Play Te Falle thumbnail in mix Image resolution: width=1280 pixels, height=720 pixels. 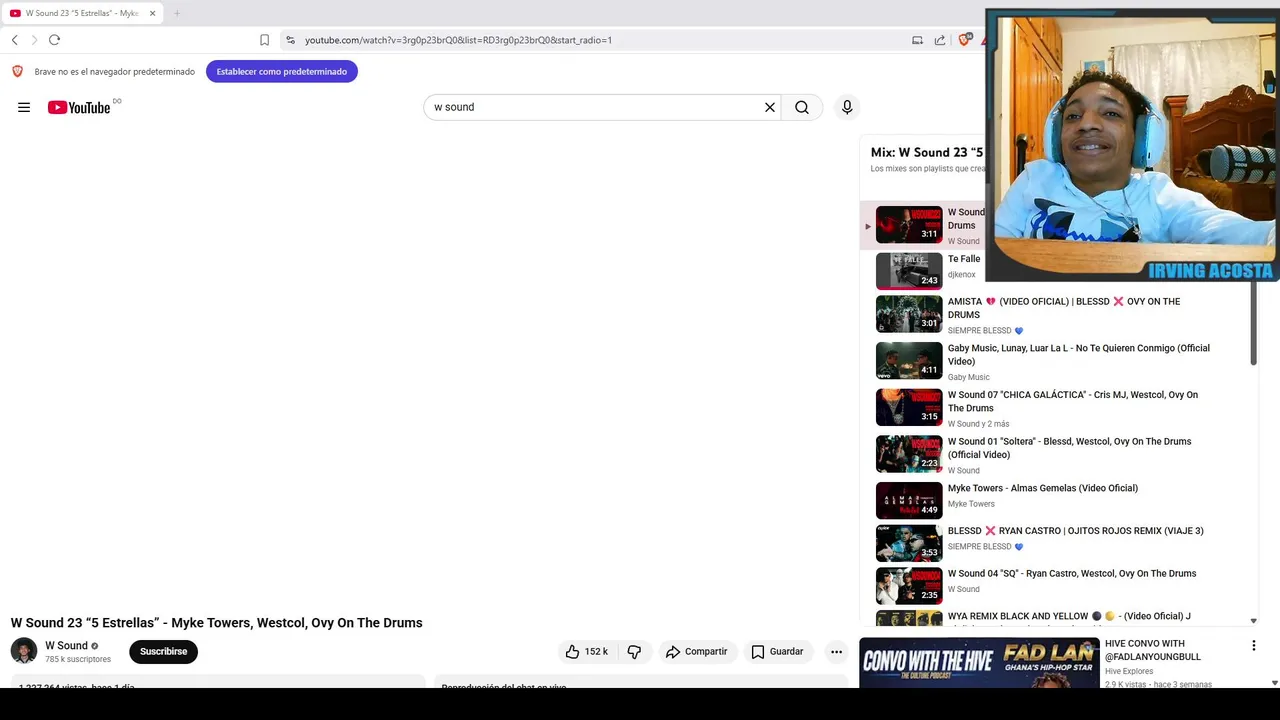tap(909, 271)
